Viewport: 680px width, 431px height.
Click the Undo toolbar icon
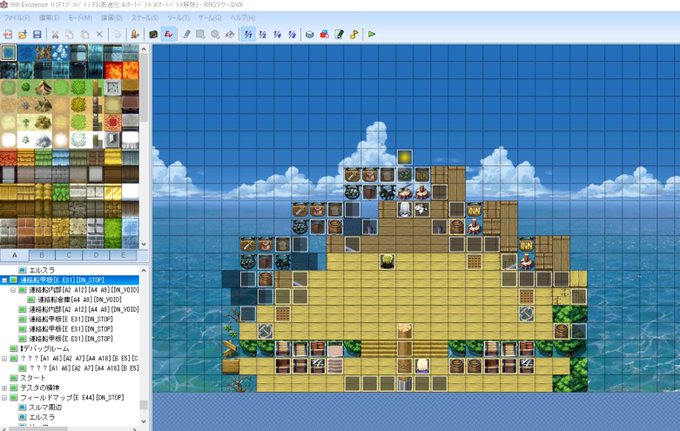[x=117, y=34]
